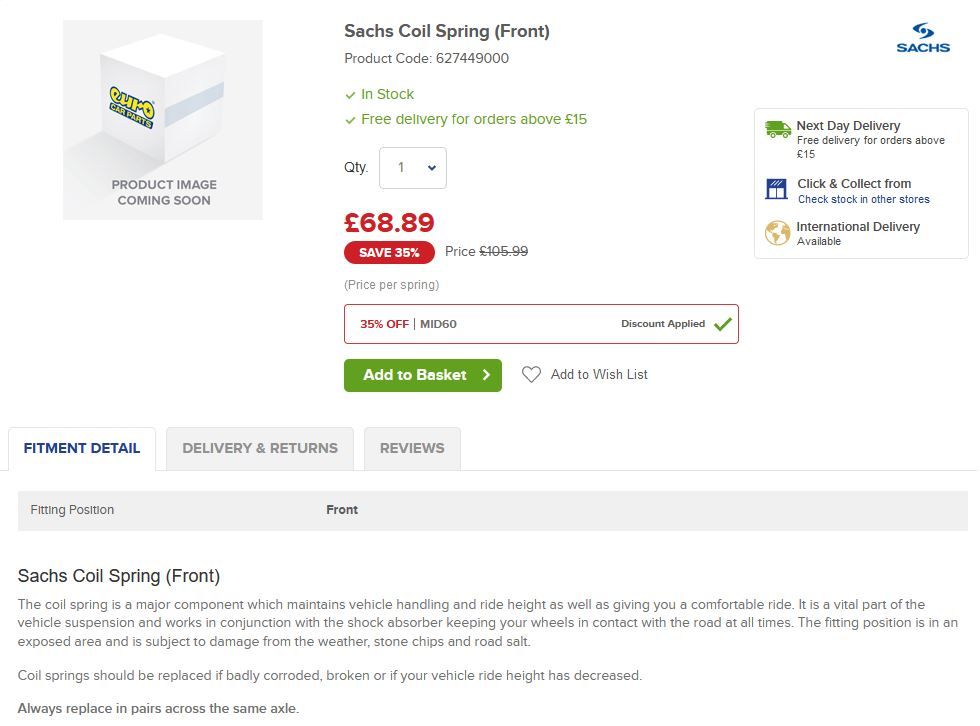Click the MID60 discount code box
Viewport: 980px width, 726px height.
click(540, 324)
